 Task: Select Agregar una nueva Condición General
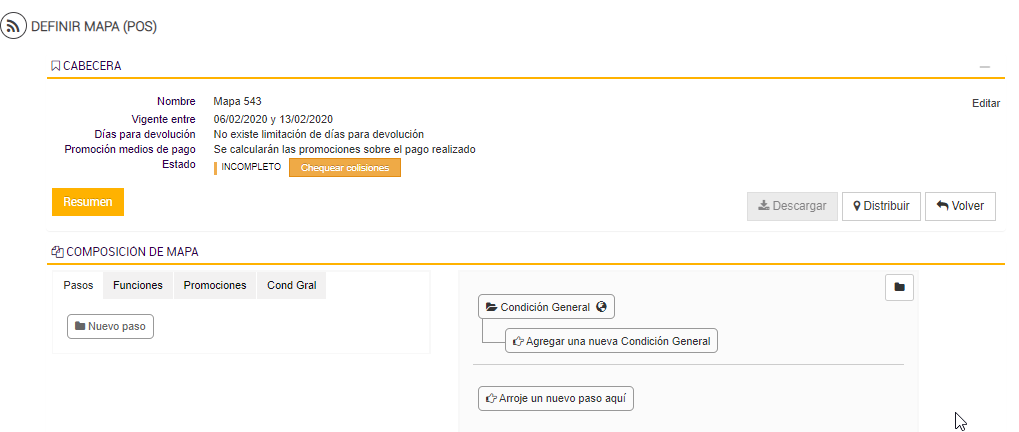[x=611, y=341]
